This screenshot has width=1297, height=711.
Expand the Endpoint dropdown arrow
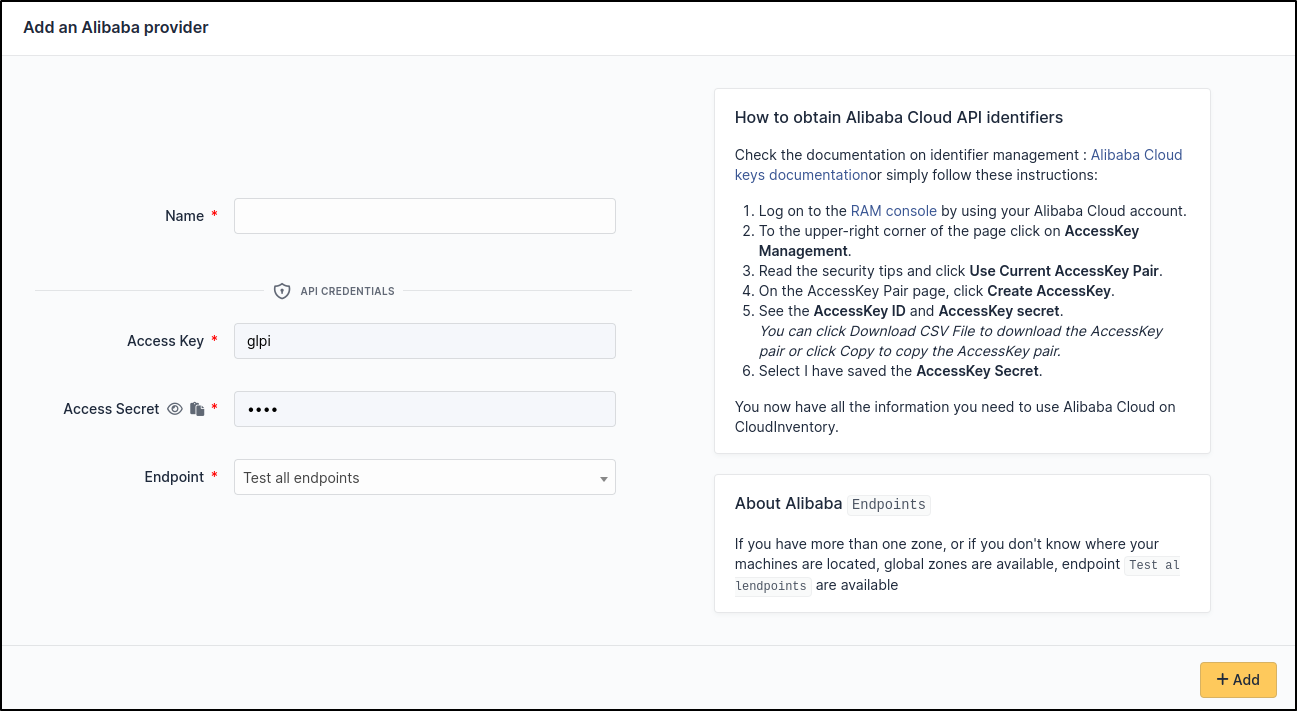tap(603, 478)
